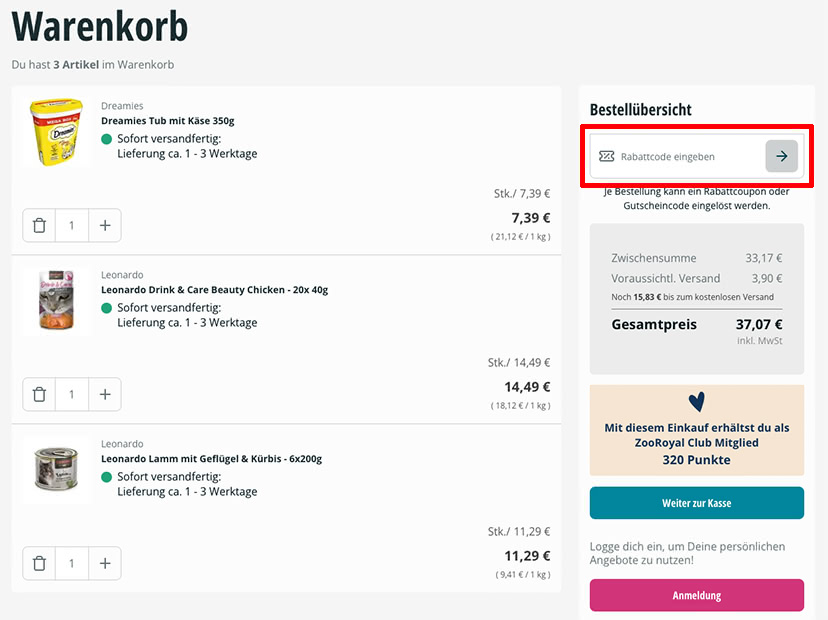Delete Leonardo Drink & Care Beauty Chicken item
Screen dimensions: 828x620
click(x=39, y=394)
